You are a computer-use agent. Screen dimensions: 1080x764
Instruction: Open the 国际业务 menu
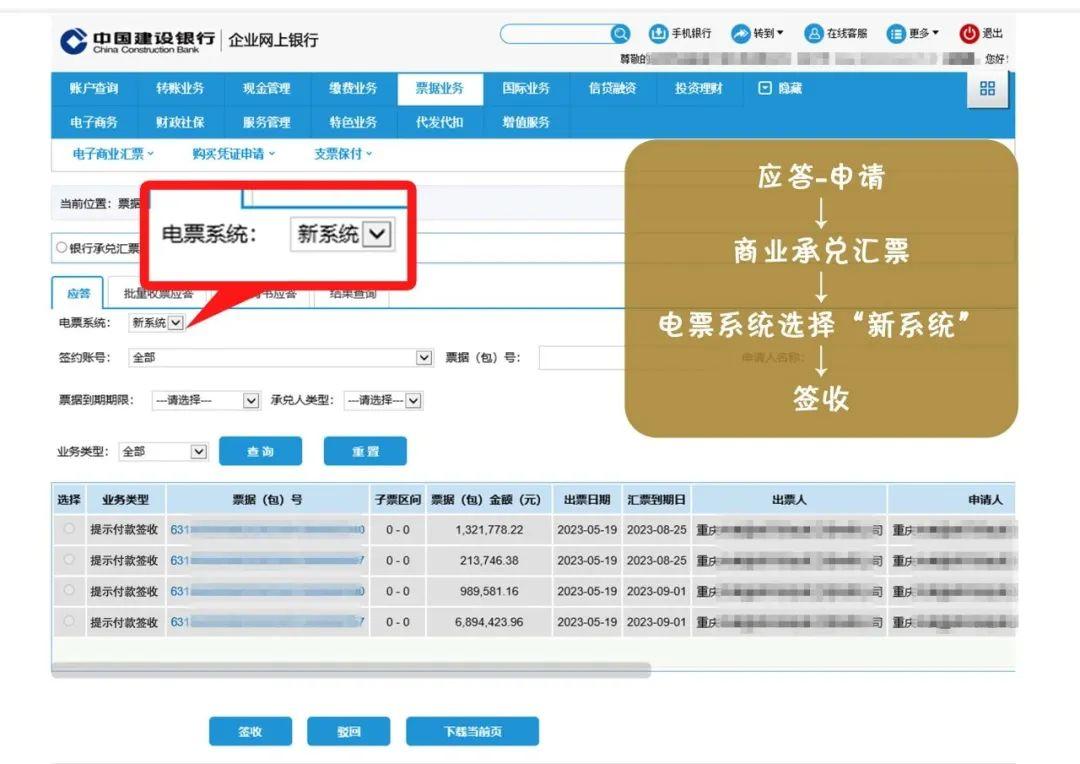tap(526, 88)
